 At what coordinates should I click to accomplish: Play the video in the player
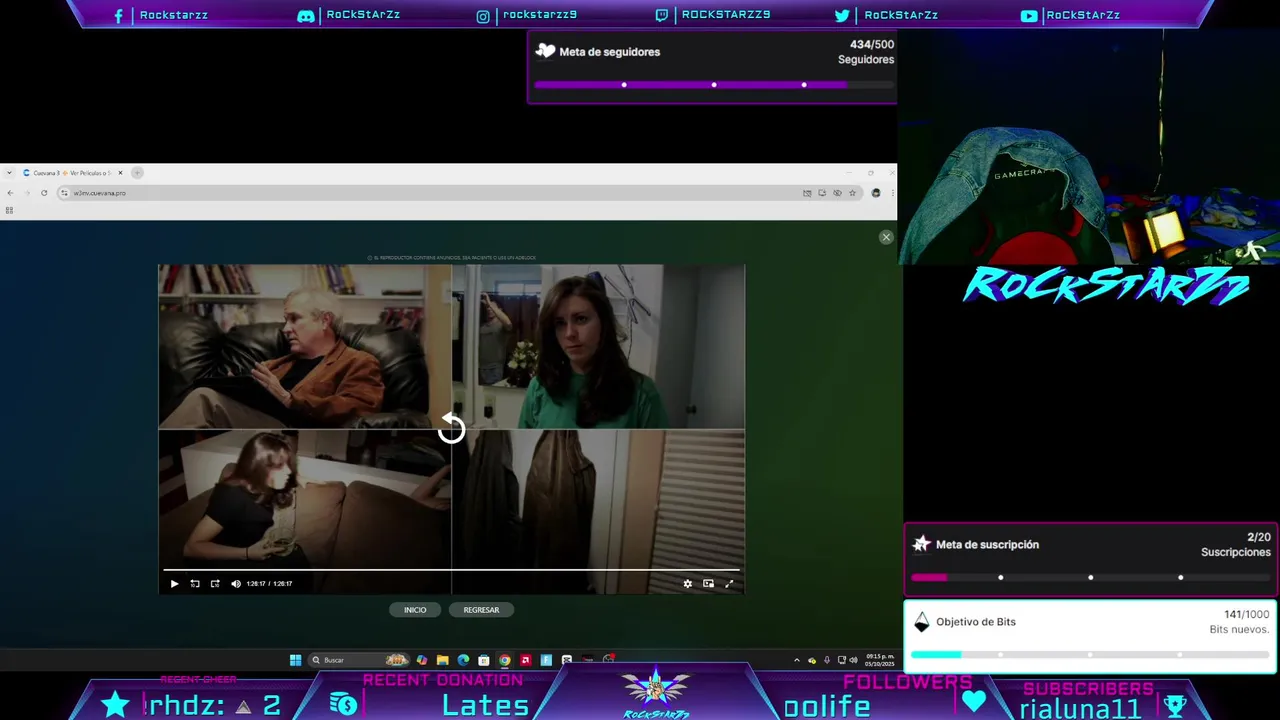(x=174, y=583)
